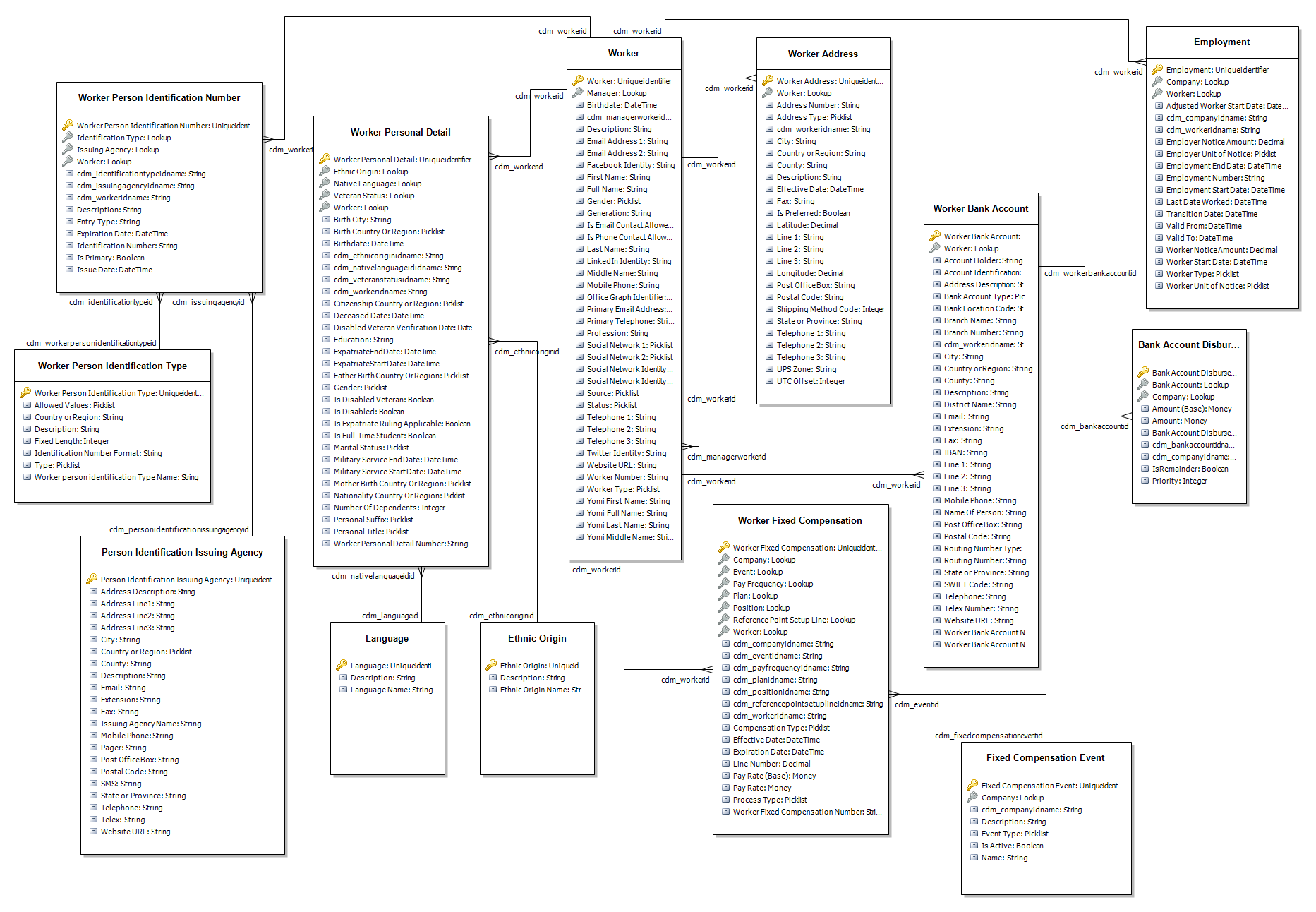1316x912 pixels.
Task: Select the Identification Number Format attribute
Action: click(98, 453)
